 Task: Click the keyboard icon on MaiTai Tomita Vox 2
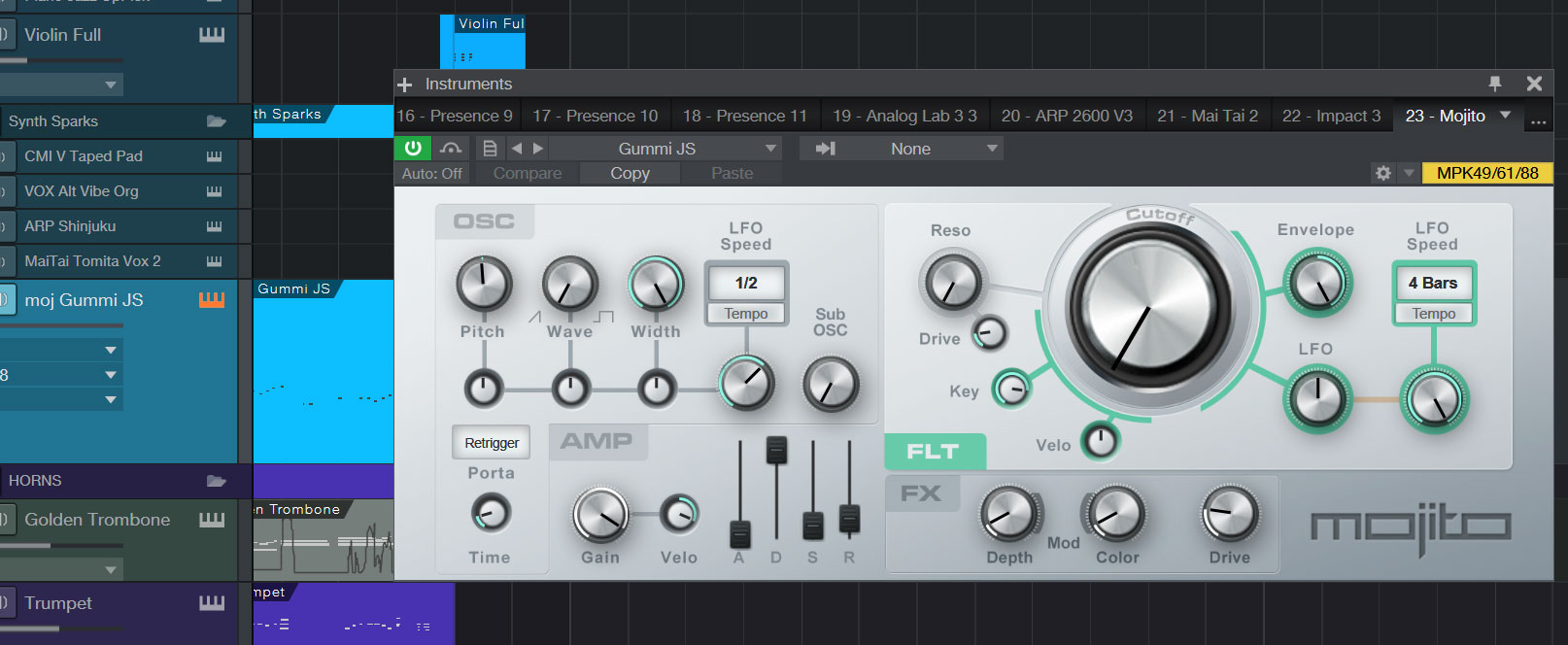tap(215, 261)
